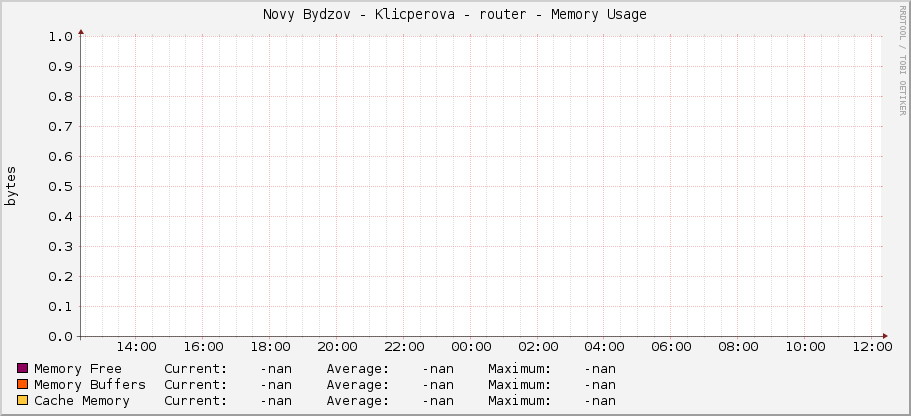Click the 'Memory Free' legend label
The width and height of the screenshot is (911, 416).
coord(78,368)
